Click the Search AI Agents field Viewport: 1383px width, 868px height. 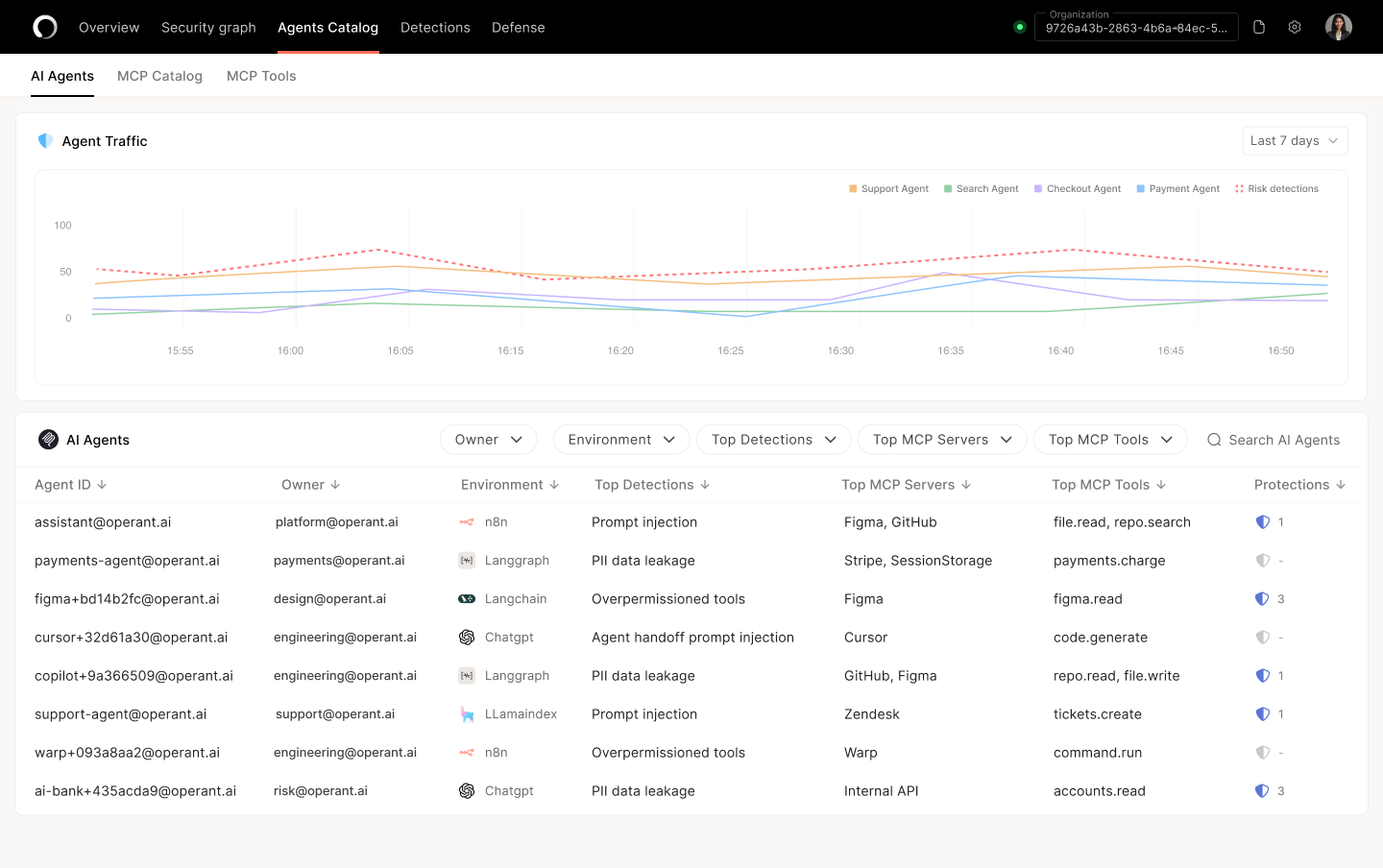(1274, 440)
